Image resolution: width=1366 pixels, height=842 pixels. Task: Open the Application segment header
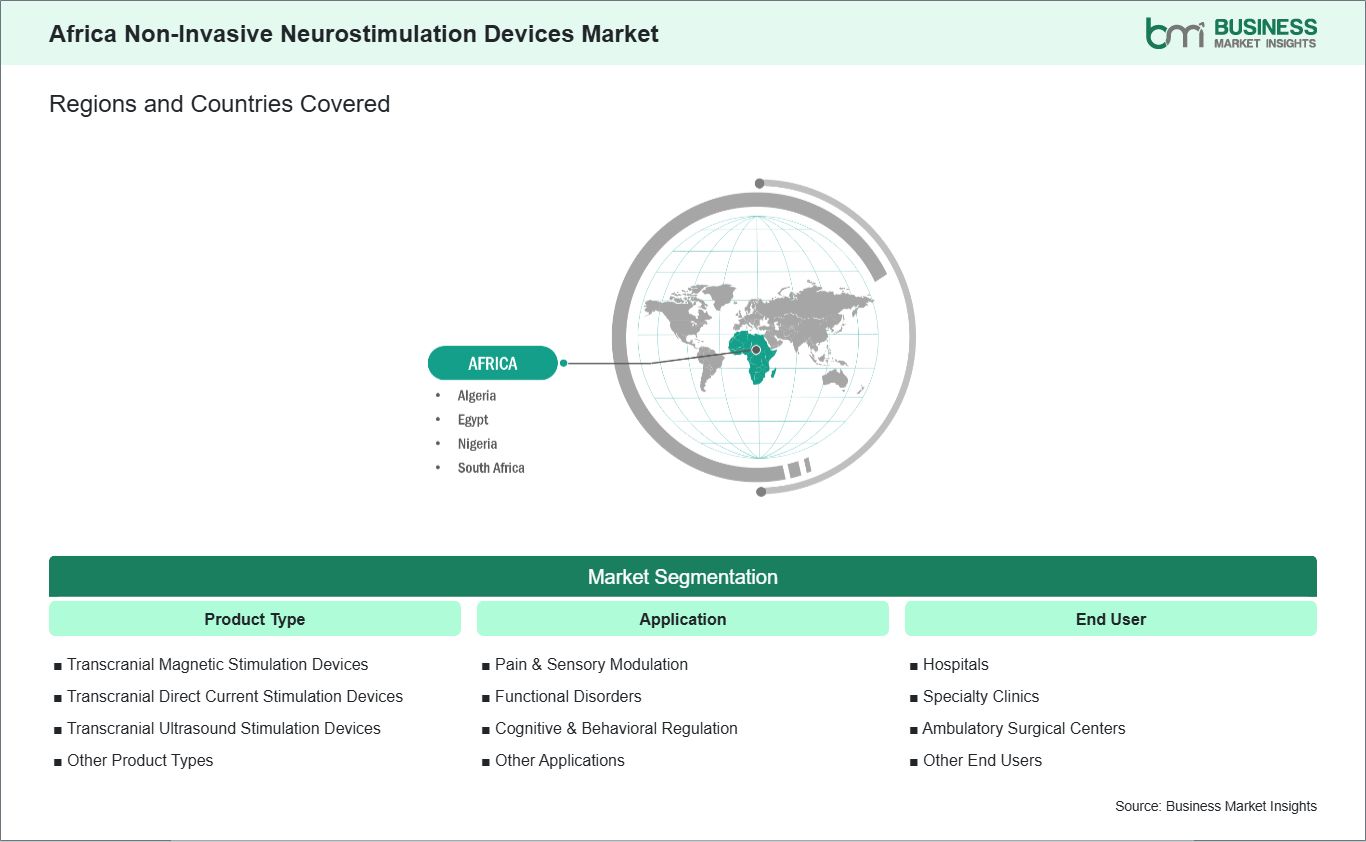(x=683, y=619)
